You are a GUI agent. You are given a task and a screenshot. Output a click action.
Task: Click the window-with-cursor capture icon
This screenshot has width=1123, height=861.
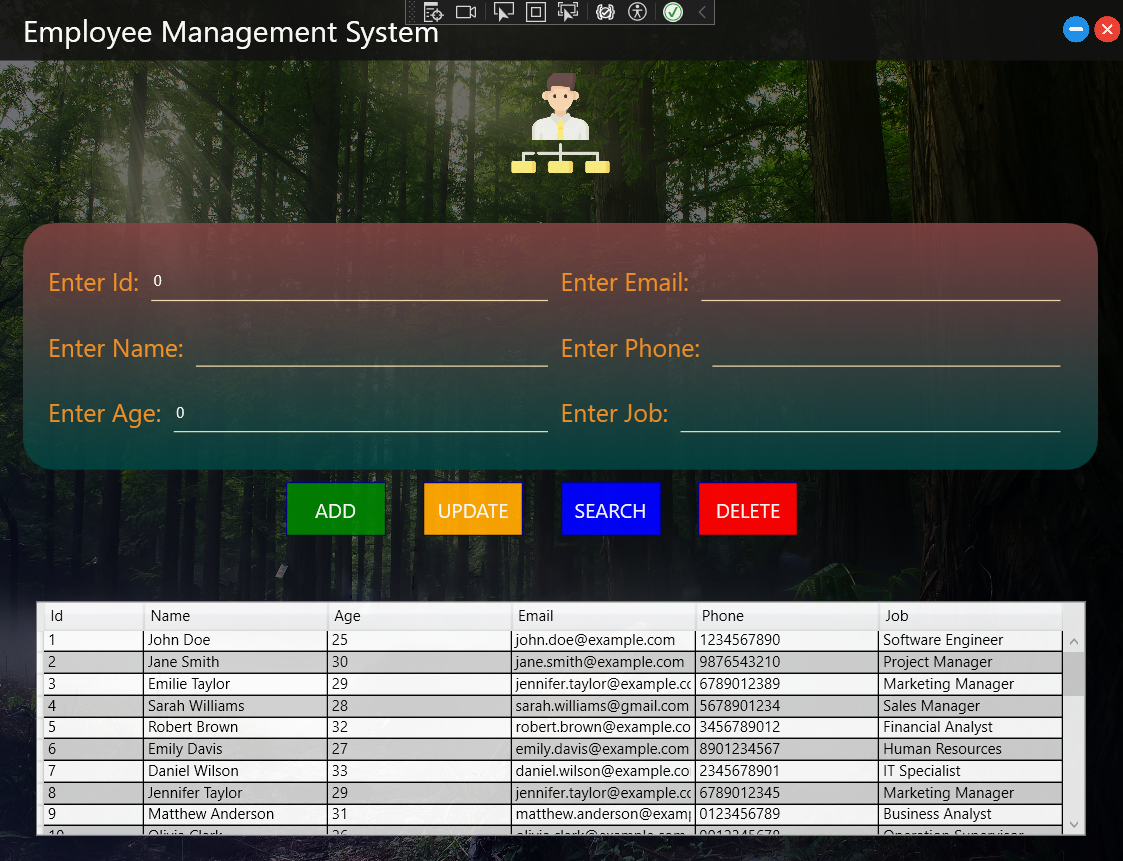[569, 11]
